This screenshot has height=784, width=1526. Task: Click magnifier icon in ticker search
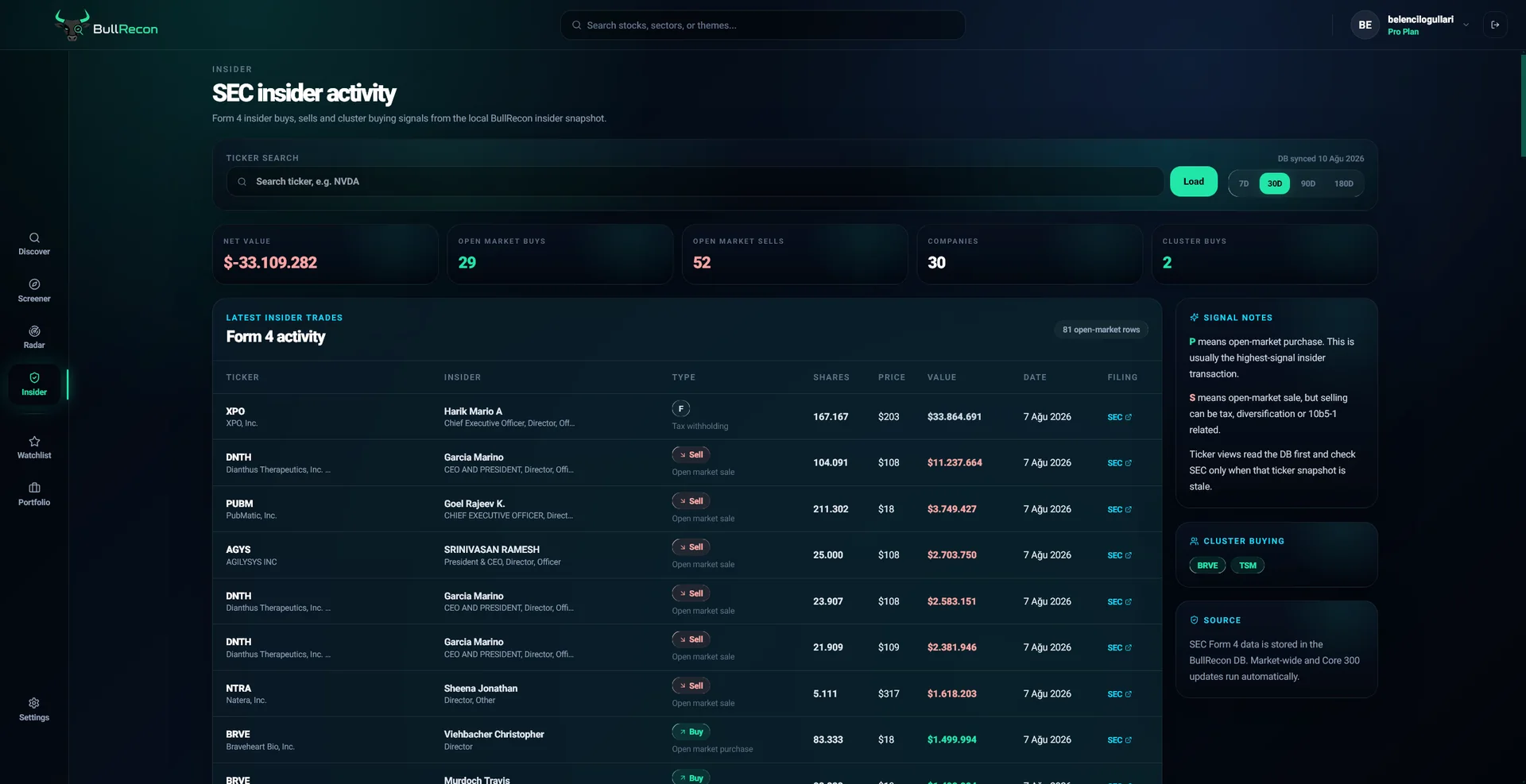coord(242,182)
